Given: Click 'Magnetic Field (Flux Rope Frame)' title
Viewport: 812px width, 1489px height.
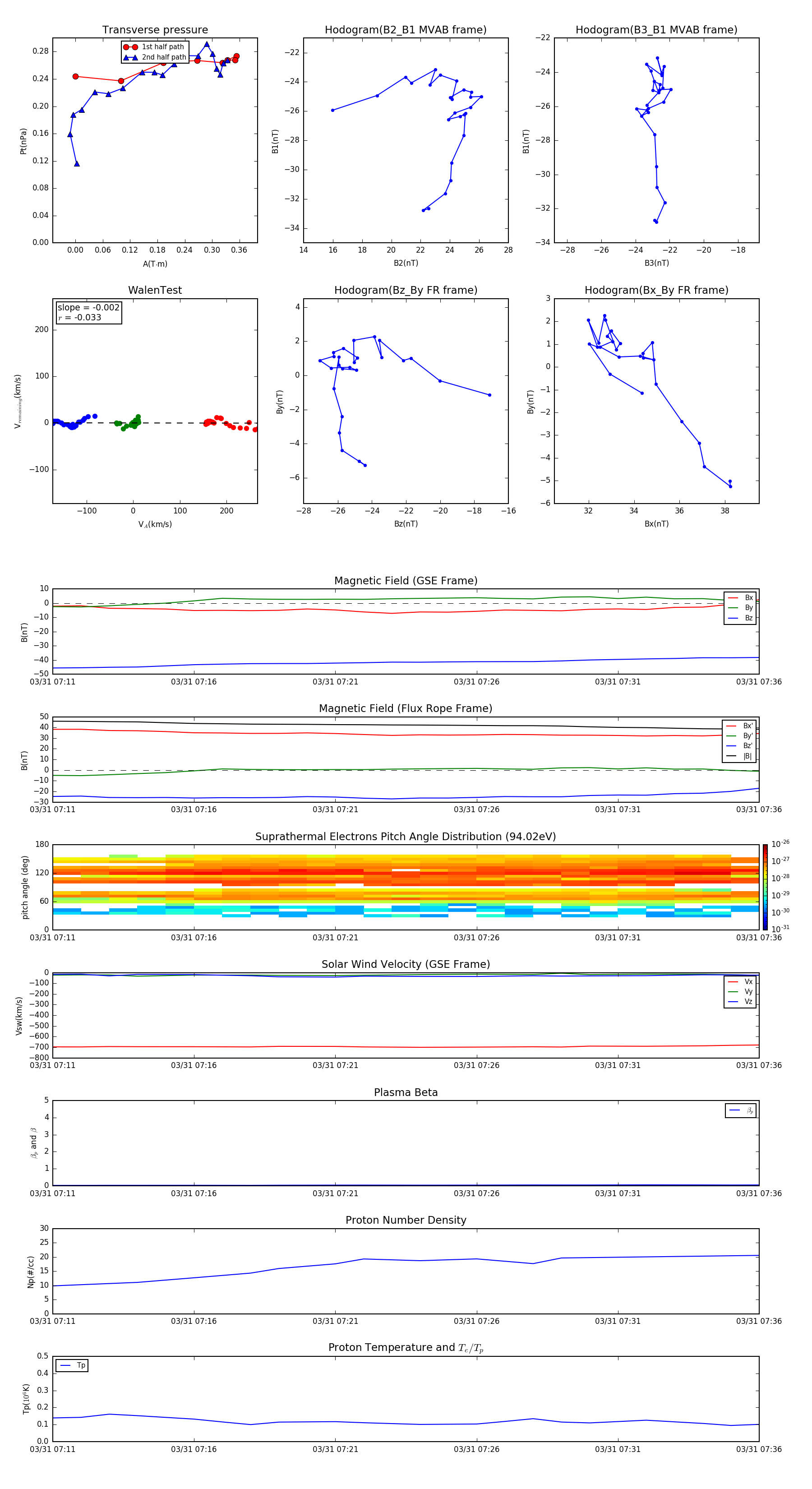Looking at the screenshot, I should pos(406,709).
